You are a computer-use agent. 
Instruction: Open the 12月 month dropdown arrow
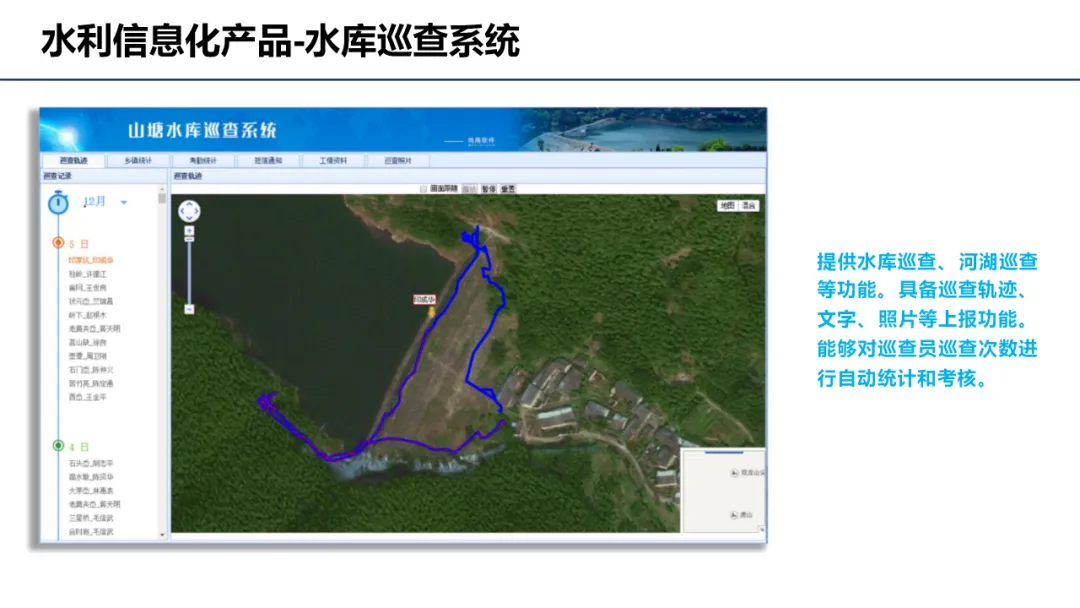(124, 202)
